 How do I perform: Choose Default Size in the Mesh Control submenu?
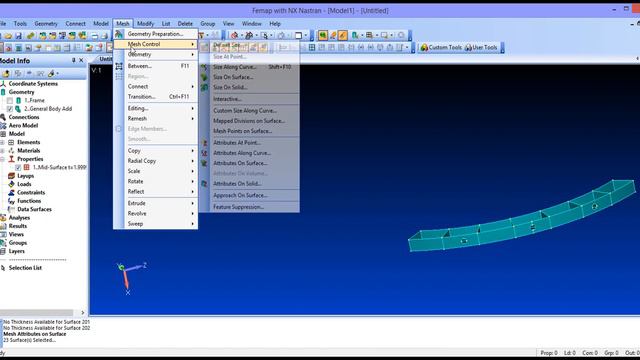(249, 45)
